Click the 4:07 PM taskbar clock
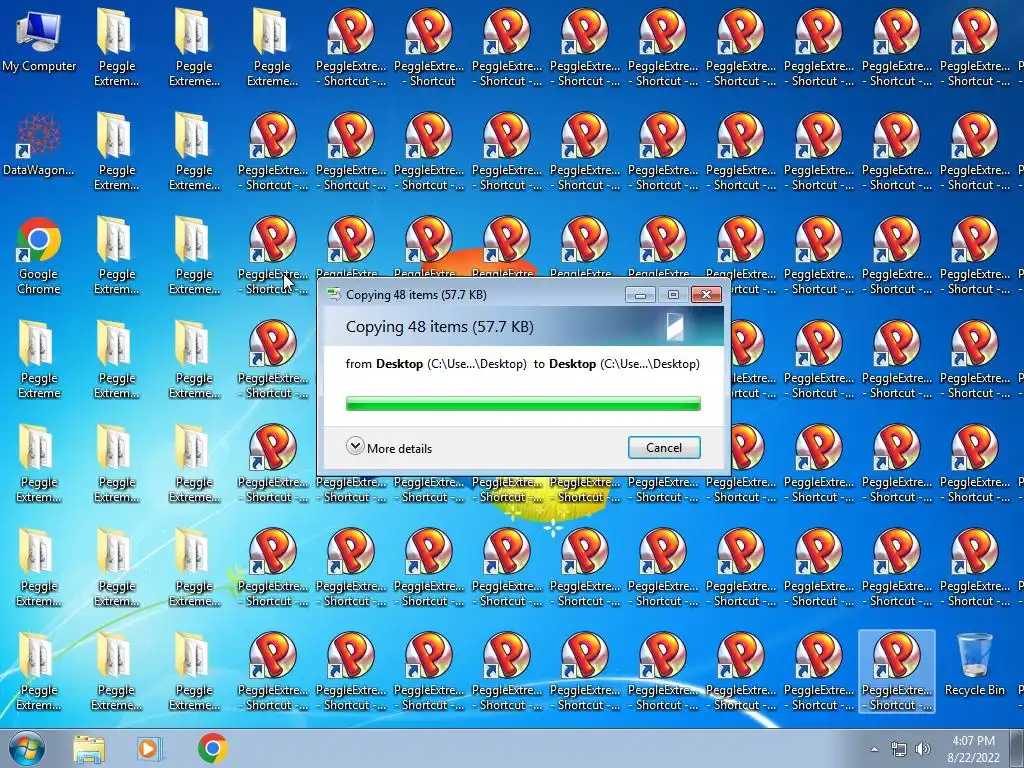This screenshot has height=768, width=1024. [x=973, y=749]
